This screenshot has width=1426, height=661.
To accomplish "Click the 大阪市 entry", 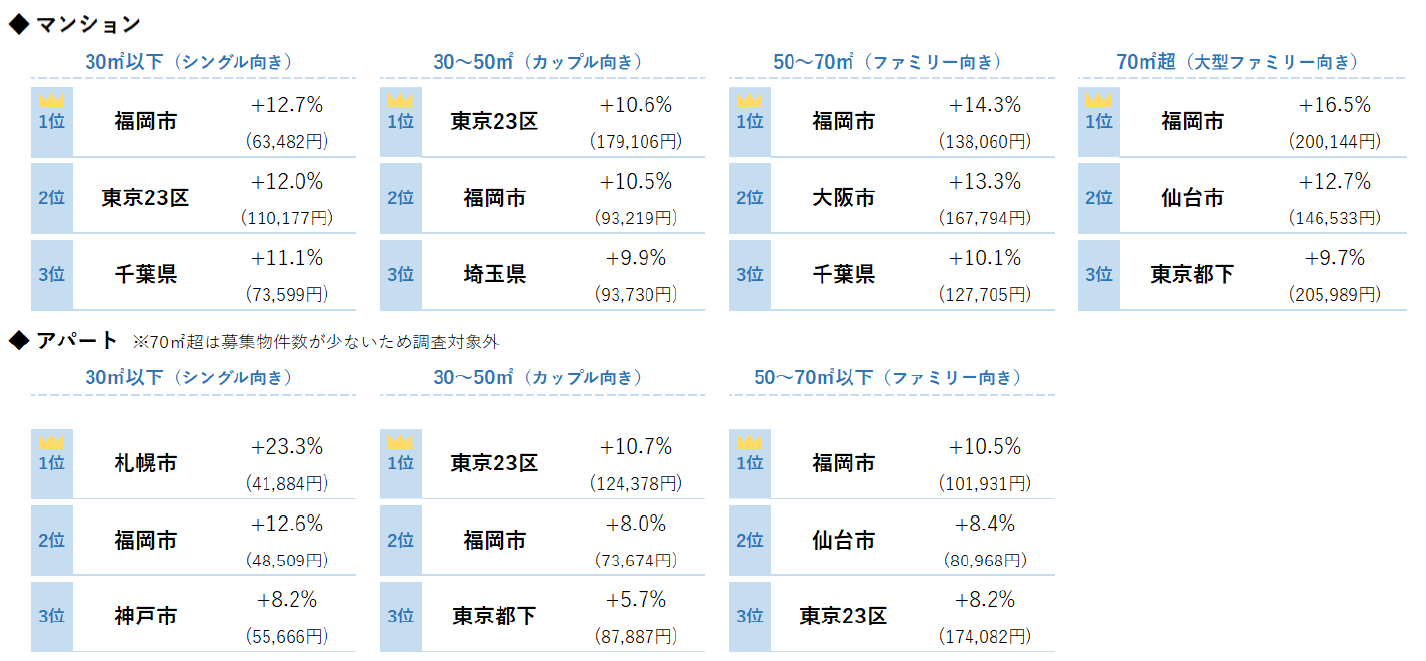I will click(843, 198).
